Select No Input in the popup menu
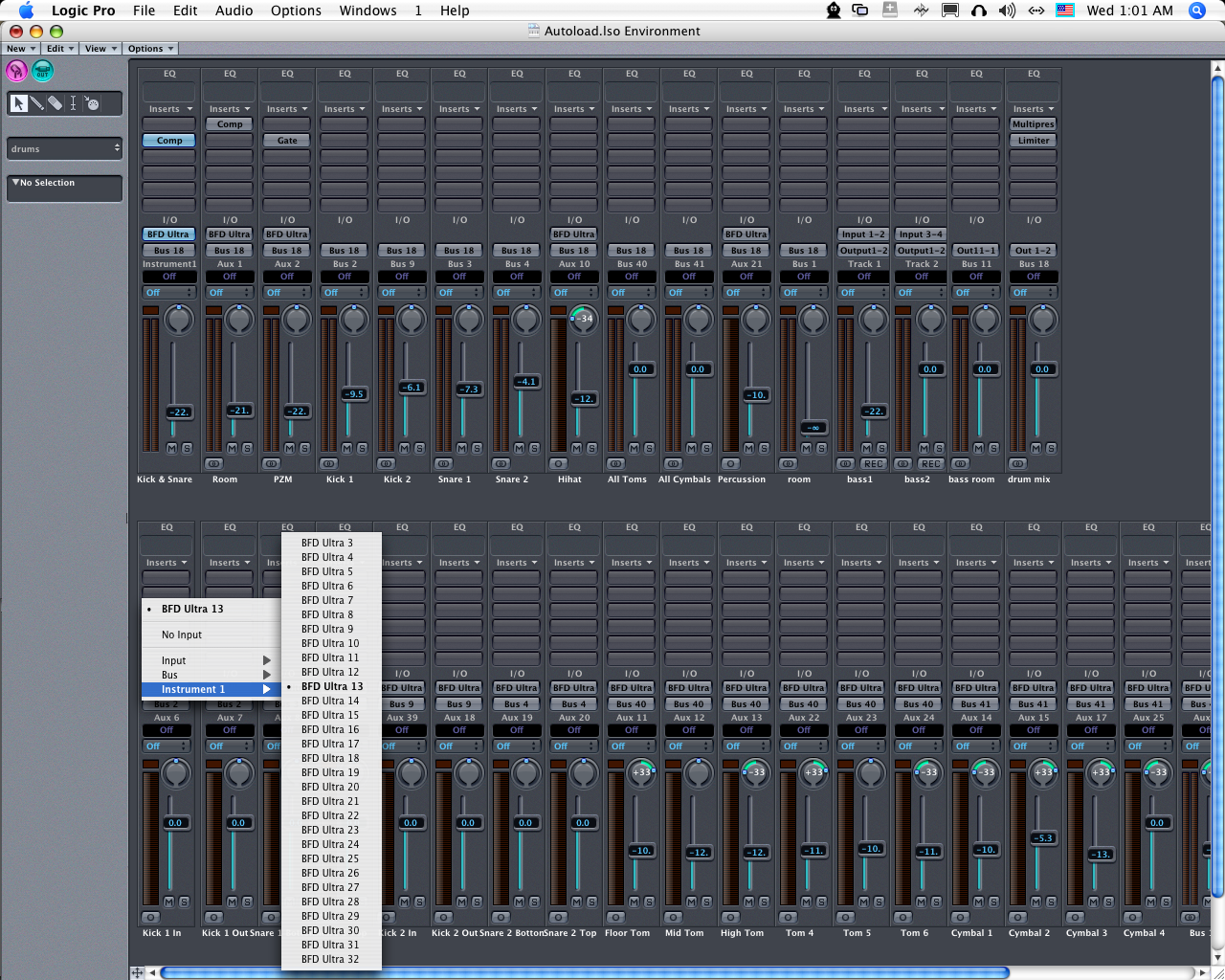The height and width of the screenshot is (980, 1225). (182, 635)
